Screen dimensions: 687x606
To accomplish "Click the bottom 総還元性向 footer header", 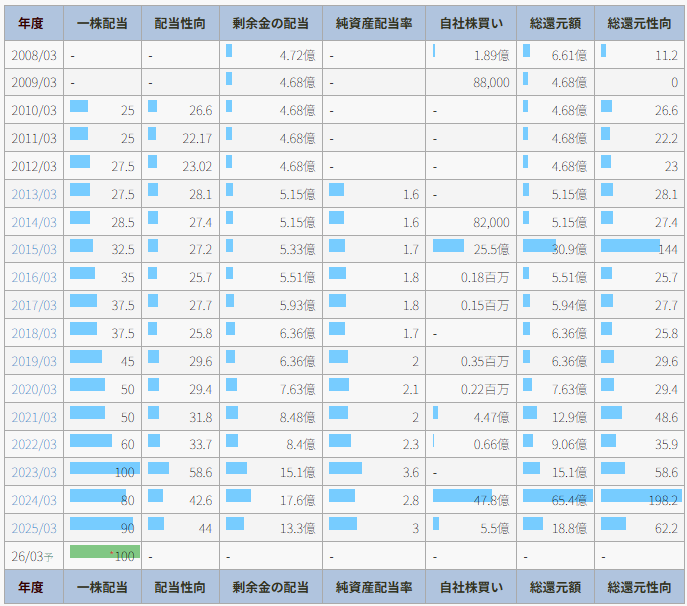I will coord(640,587).
